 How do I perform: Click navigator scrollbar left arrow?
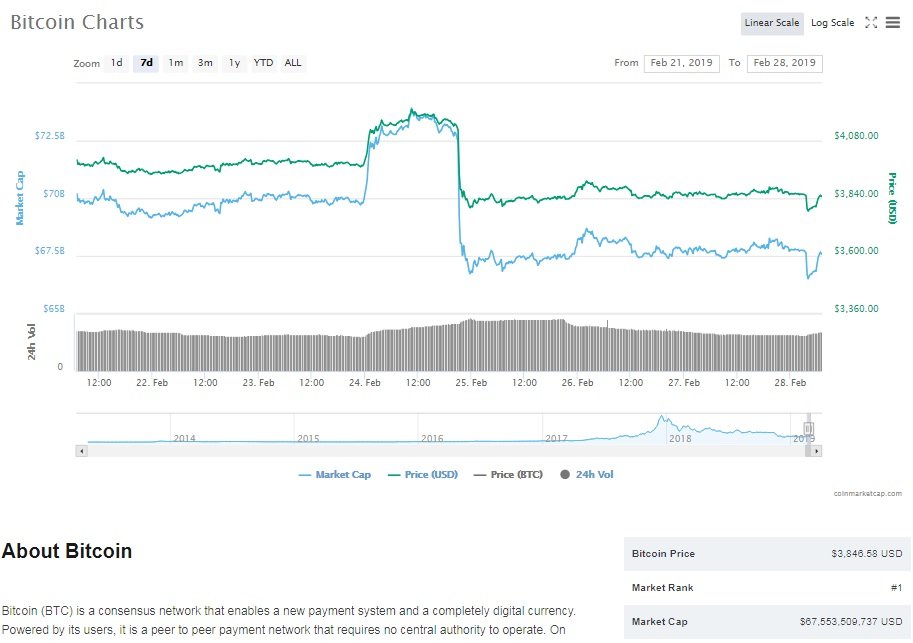click(82, 451)
